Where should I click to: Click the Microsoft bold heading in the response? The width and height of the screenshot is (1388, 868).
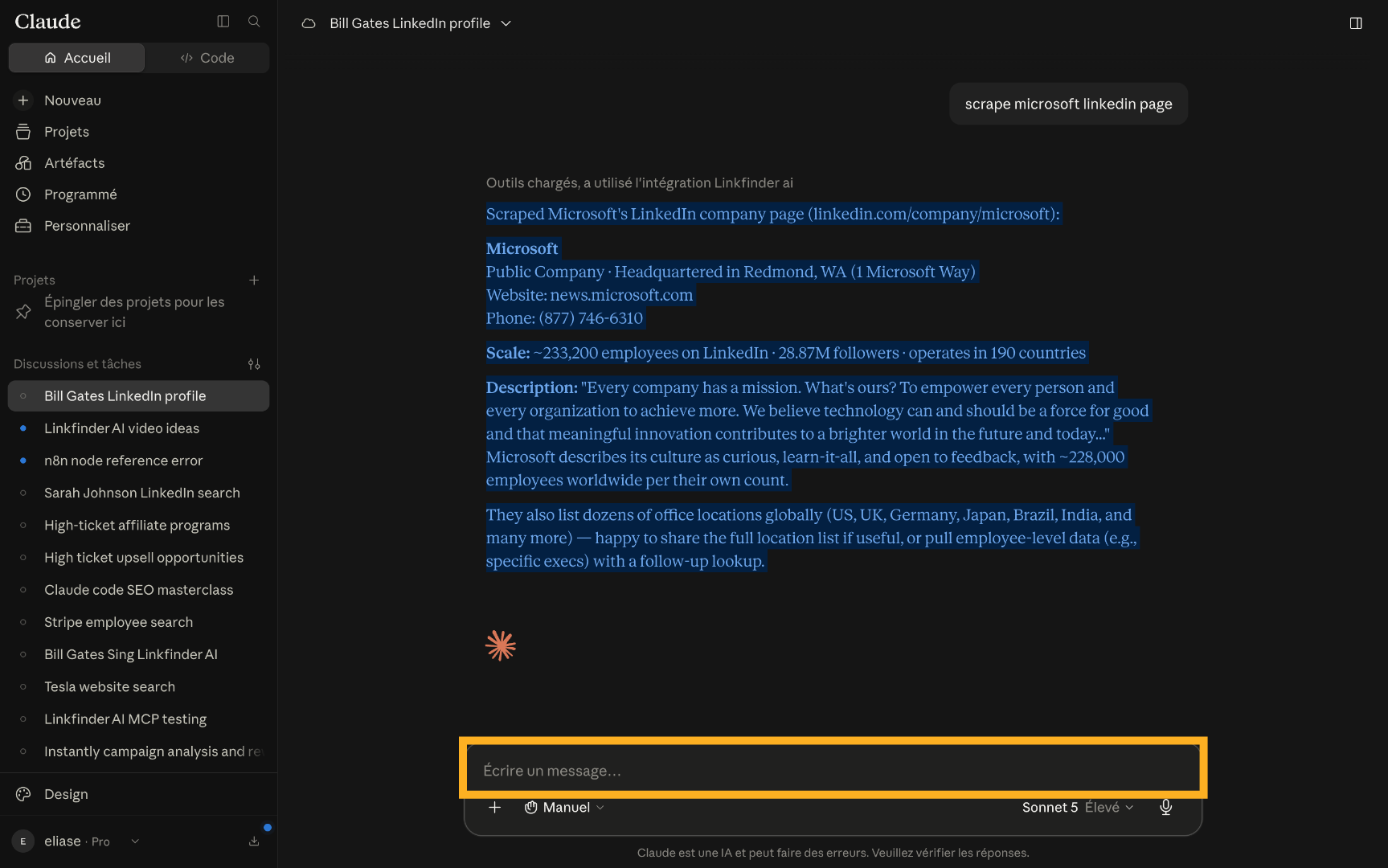[522, 248]
